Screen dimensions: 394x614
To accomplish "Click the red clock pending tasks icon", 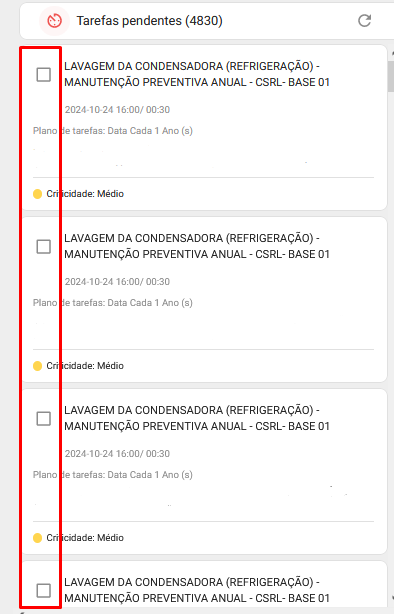I will coord(54,21).
